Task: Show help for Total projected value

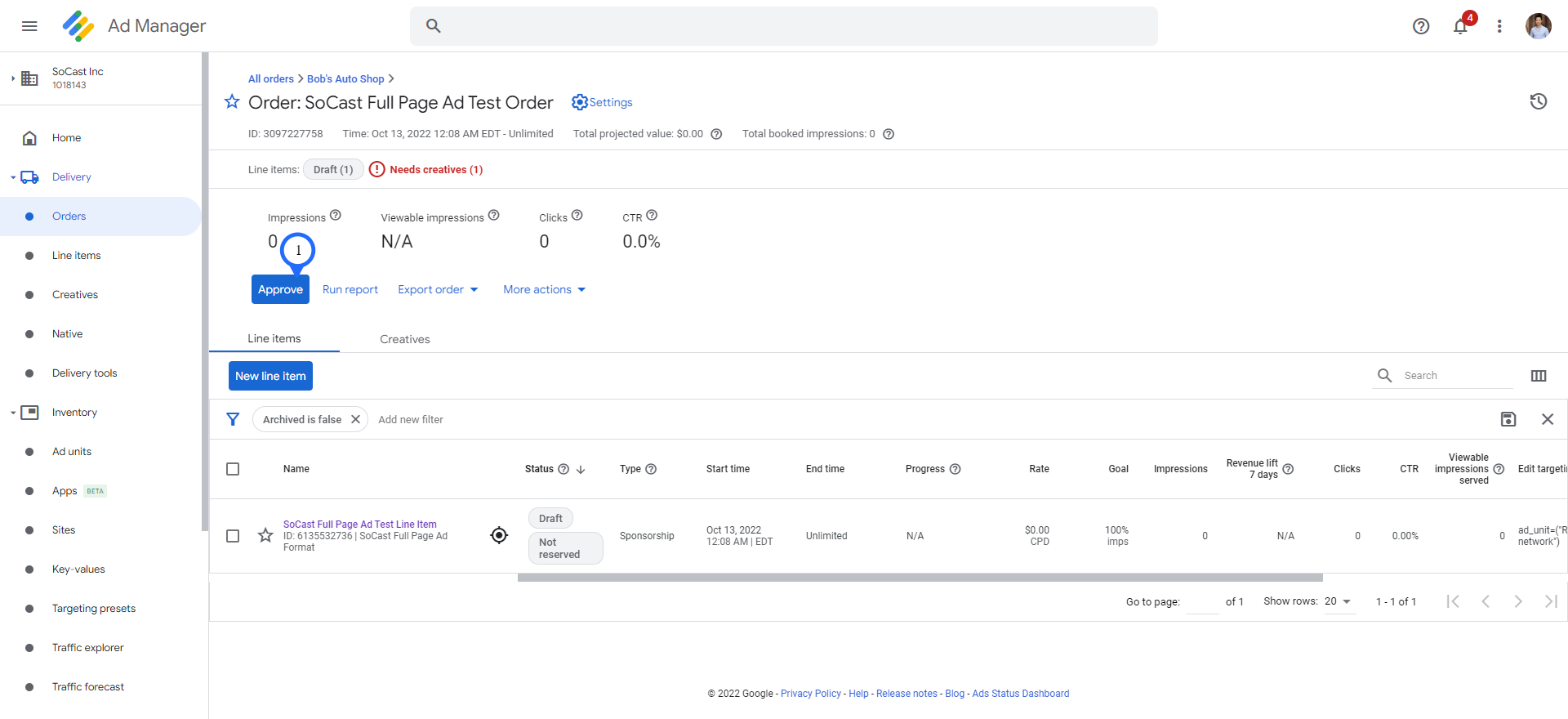Action: coord(716,134)
